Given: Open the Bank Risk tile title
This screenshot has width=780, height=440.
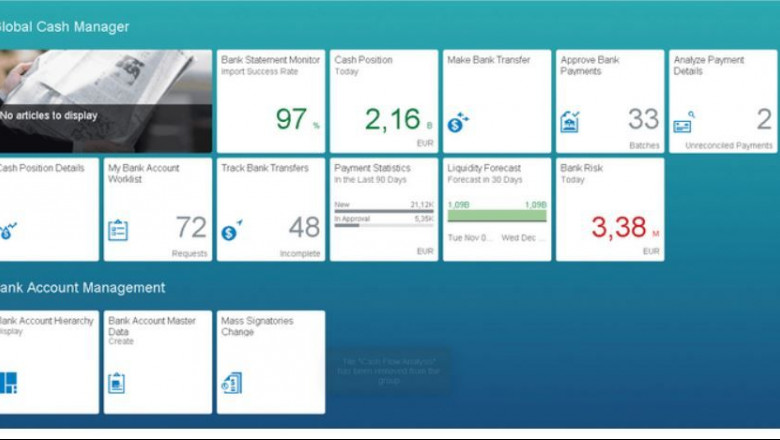Looking at the screenshot, I should [x=580, y=168].
